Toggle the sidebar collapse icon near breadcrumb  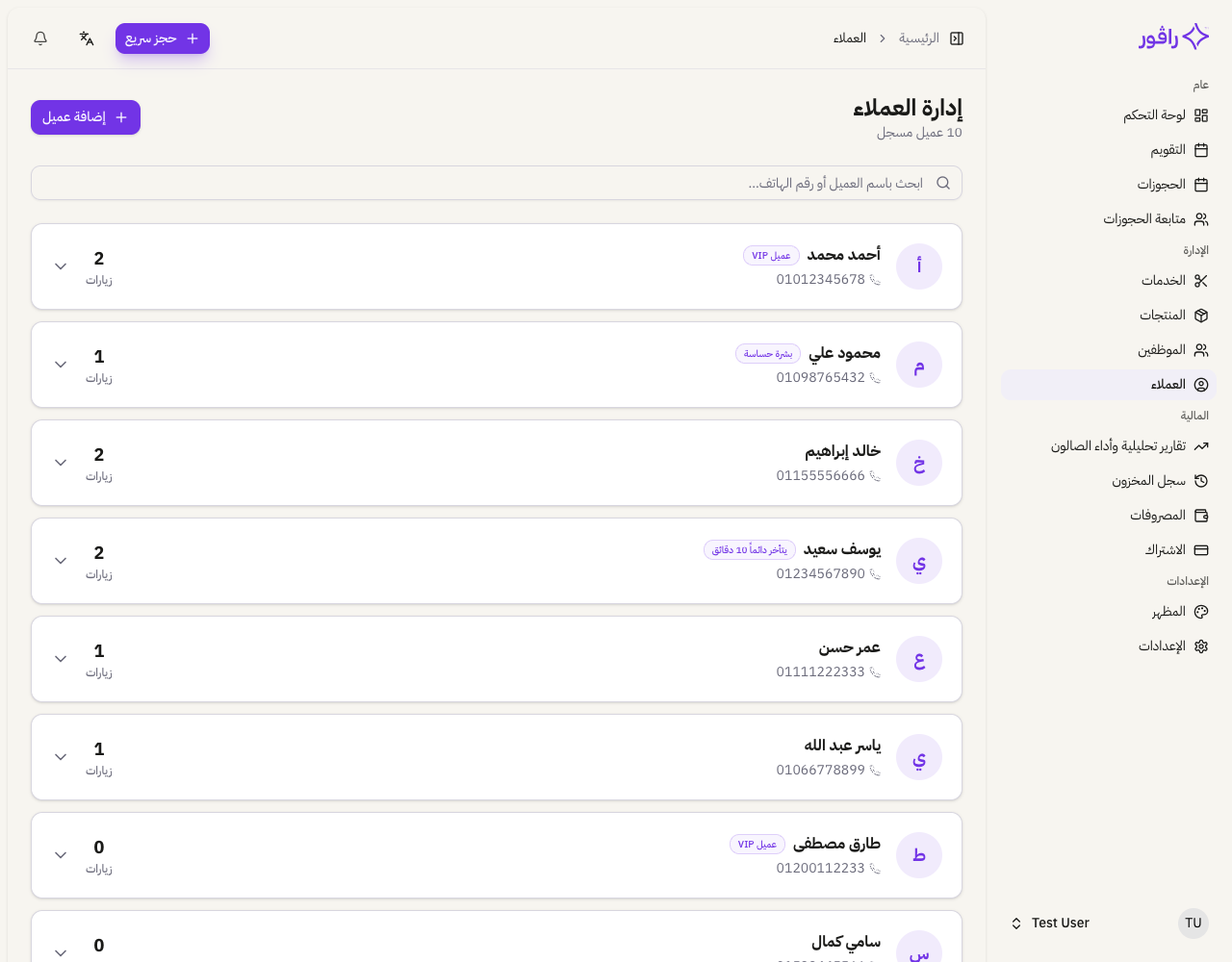(x=957, y=38)
